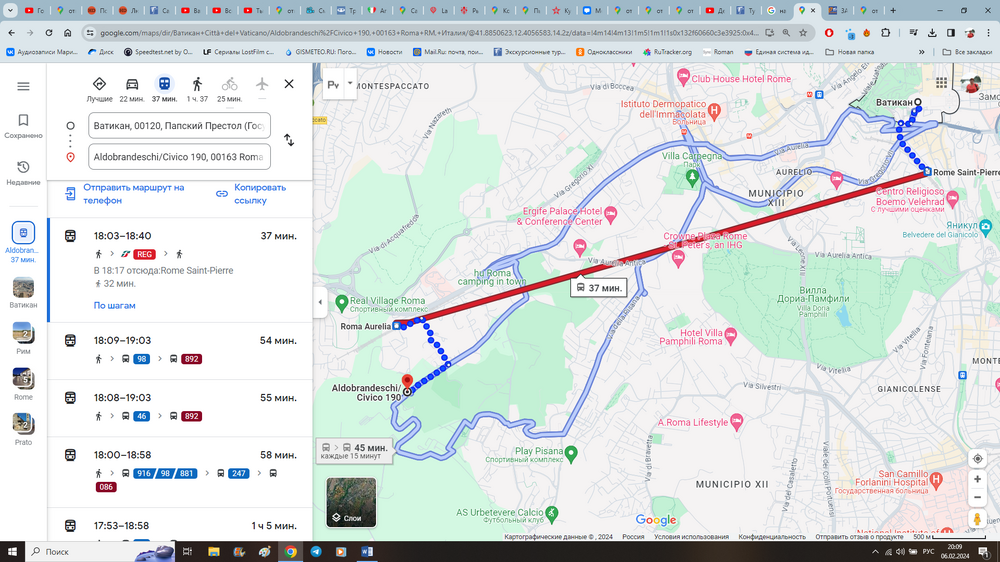This screenshot has height=562, width=1000.
Task: Open Prato recent place thumbnail
Action: 23,429
